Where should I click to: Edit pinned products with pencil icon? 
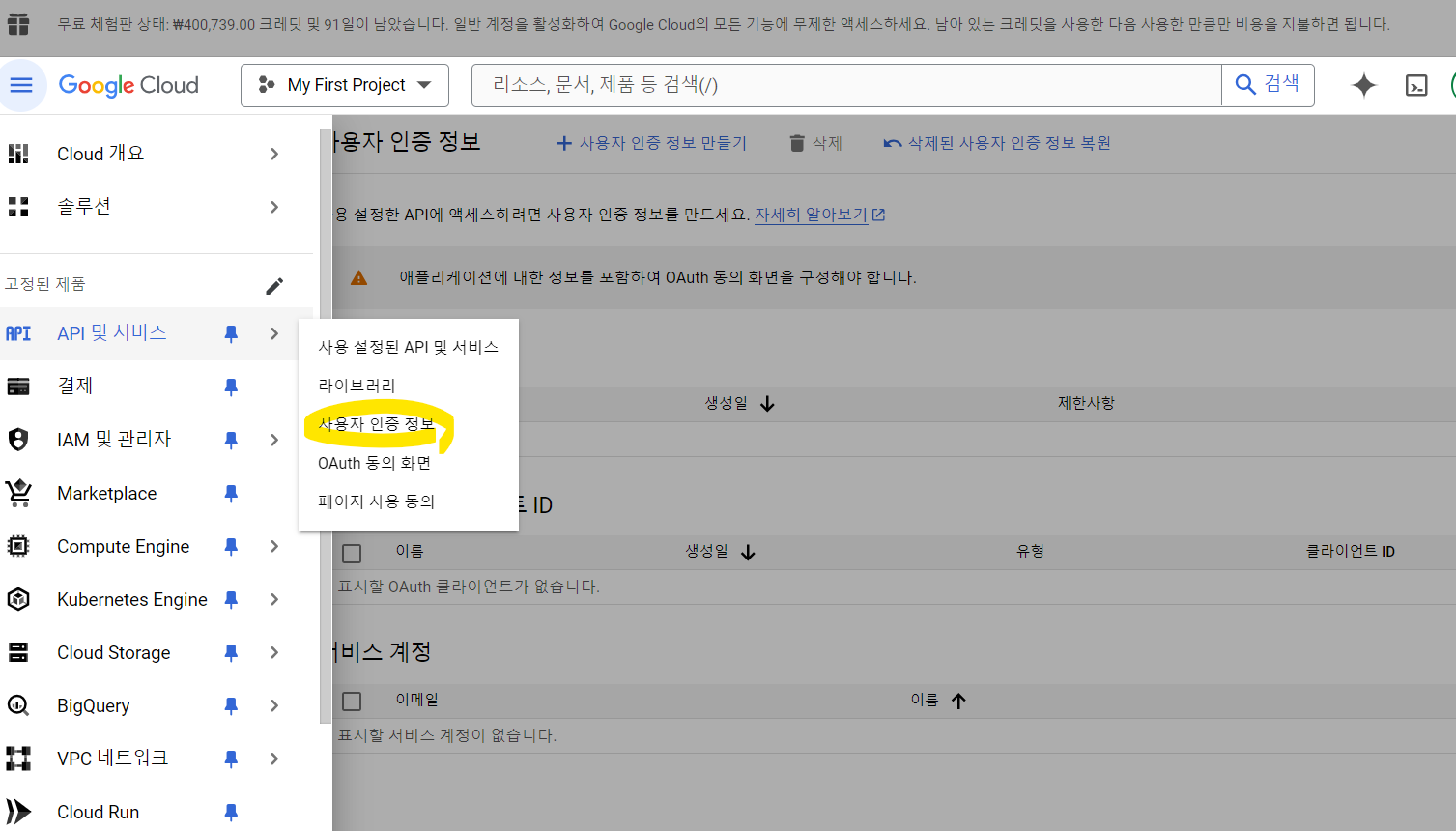point(274,285)
